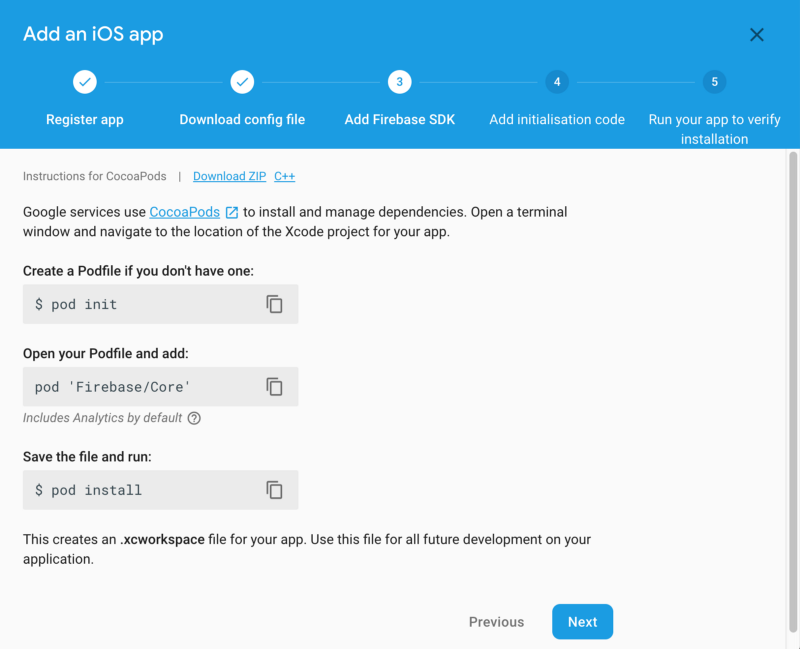The height and width of the screenshot is (649, 800).
Task: Click the vertical scrollbar on the right
Action: 793,300
